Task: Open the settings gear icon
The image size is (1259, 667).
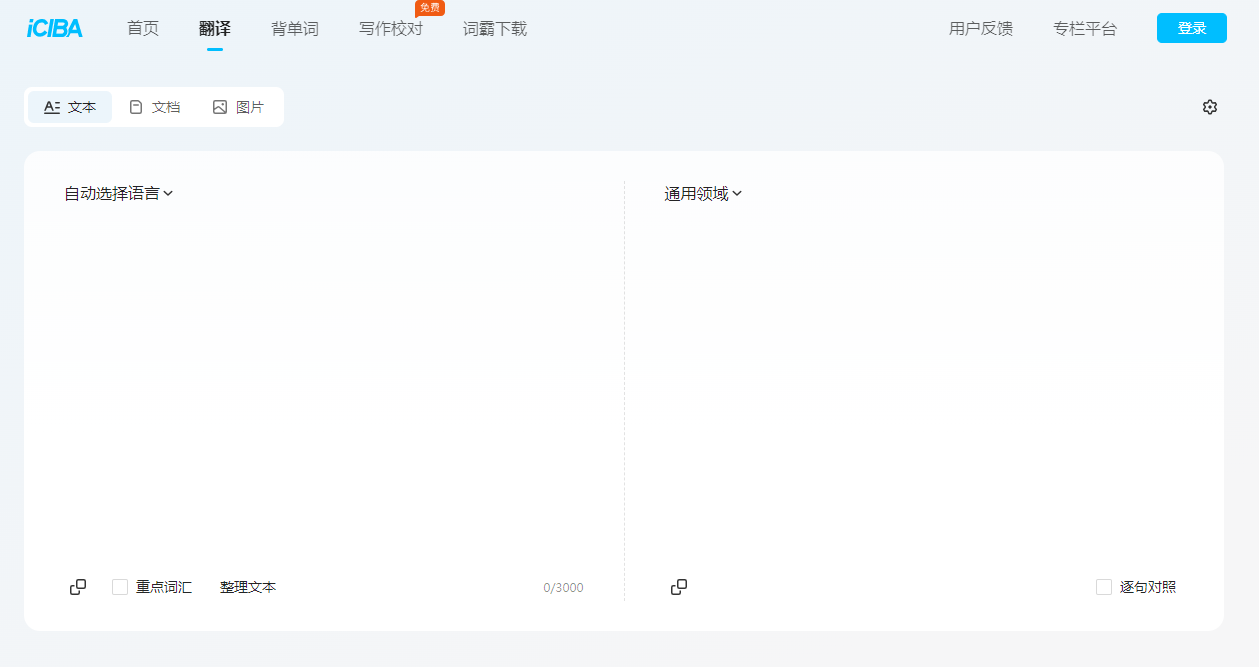Action: click(1210, 107)
